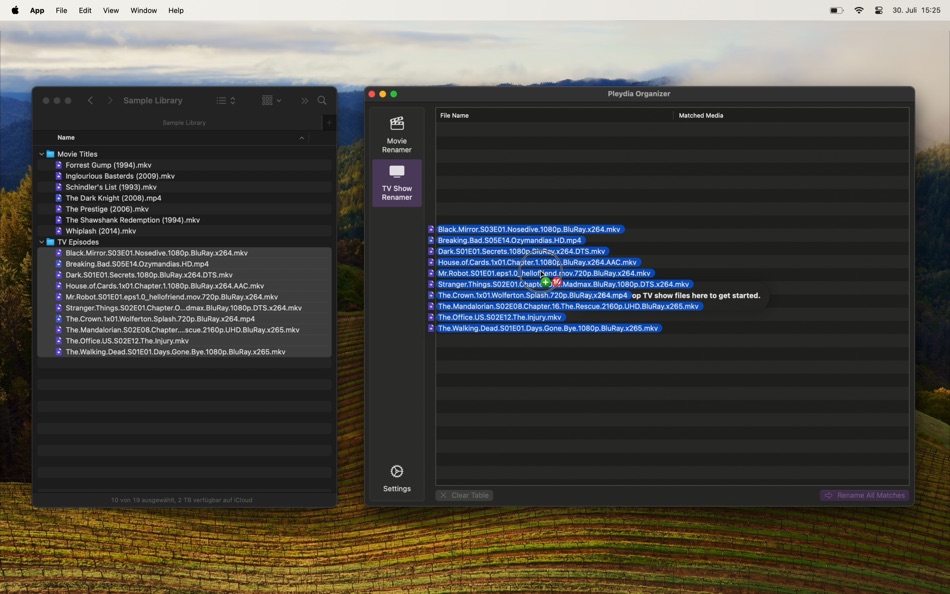This screenshot has width=950, height=594.
Task: Go back in Finder Sample Library window
Action: pos(90,101)
